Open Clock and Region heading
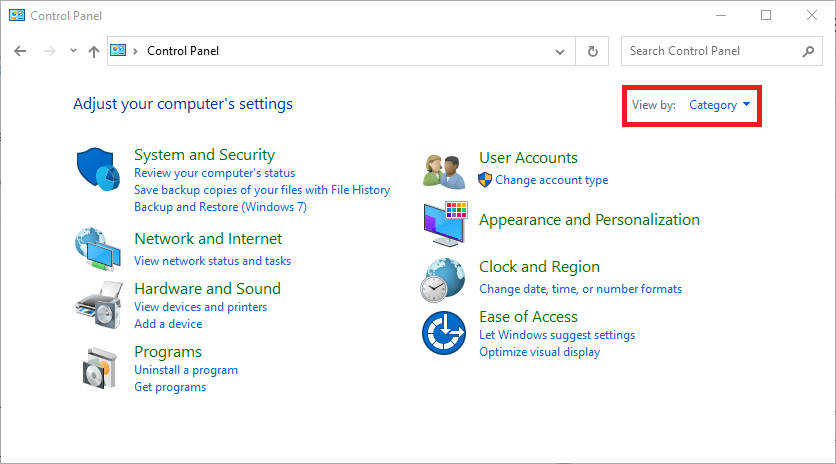The height and width of the screenshot is (464, 836). pyautogui.click(x=539, y=267)
